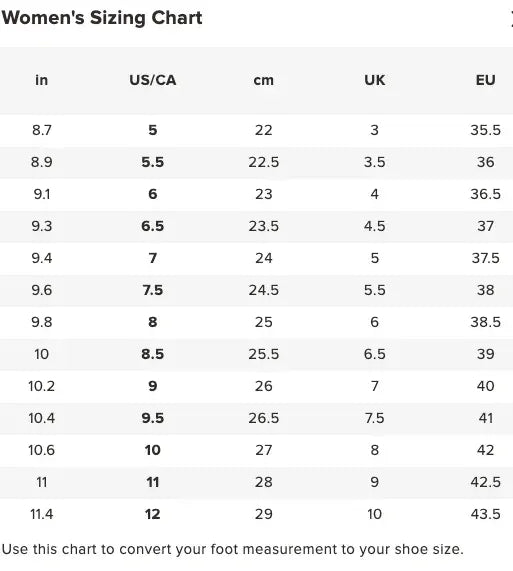Click the 22.5 cm cell
This screenshot has height=571, width=513.
(264, 162)
